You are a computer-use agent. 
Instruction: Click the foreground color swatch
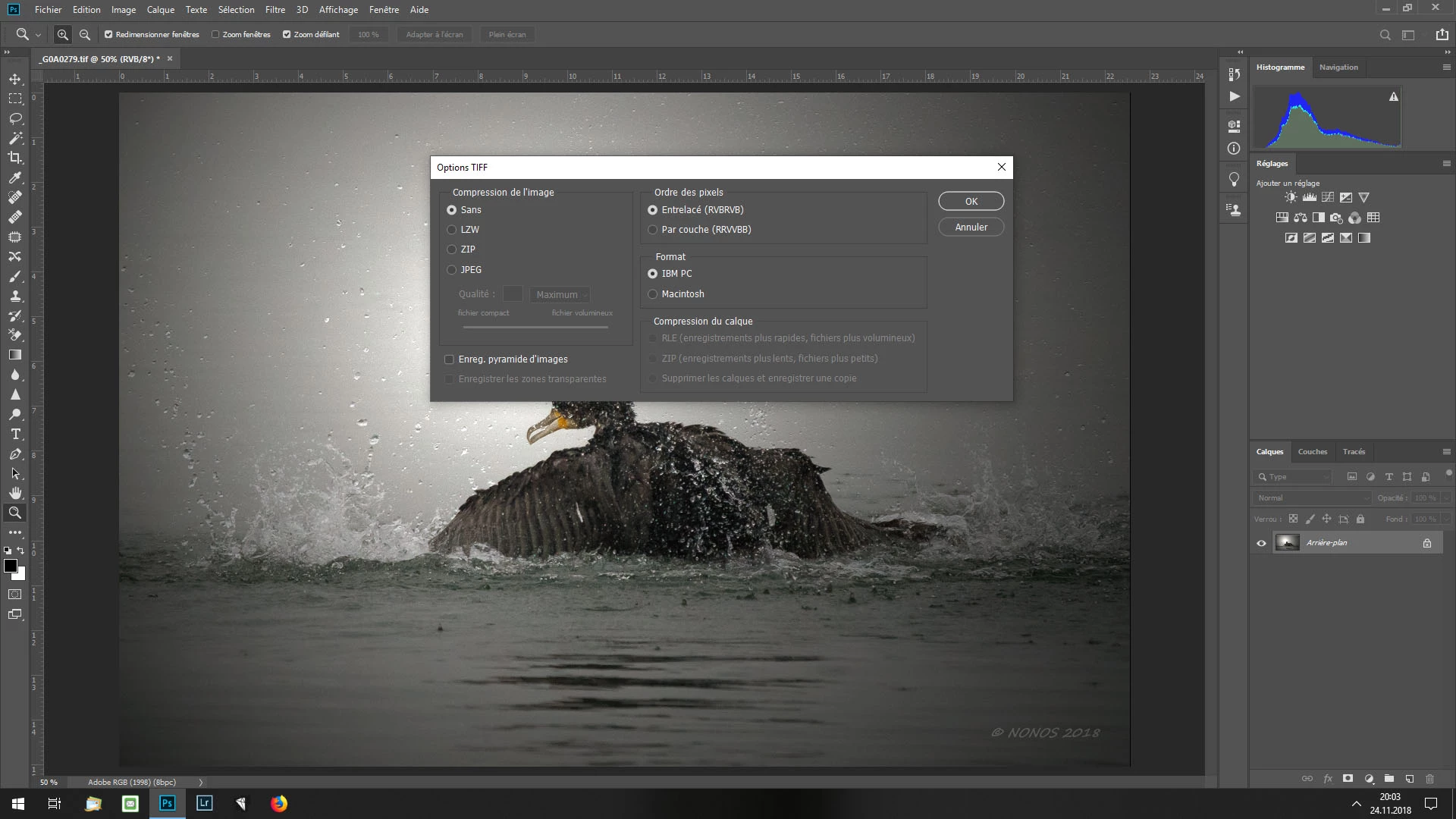[x=11, y=566]
